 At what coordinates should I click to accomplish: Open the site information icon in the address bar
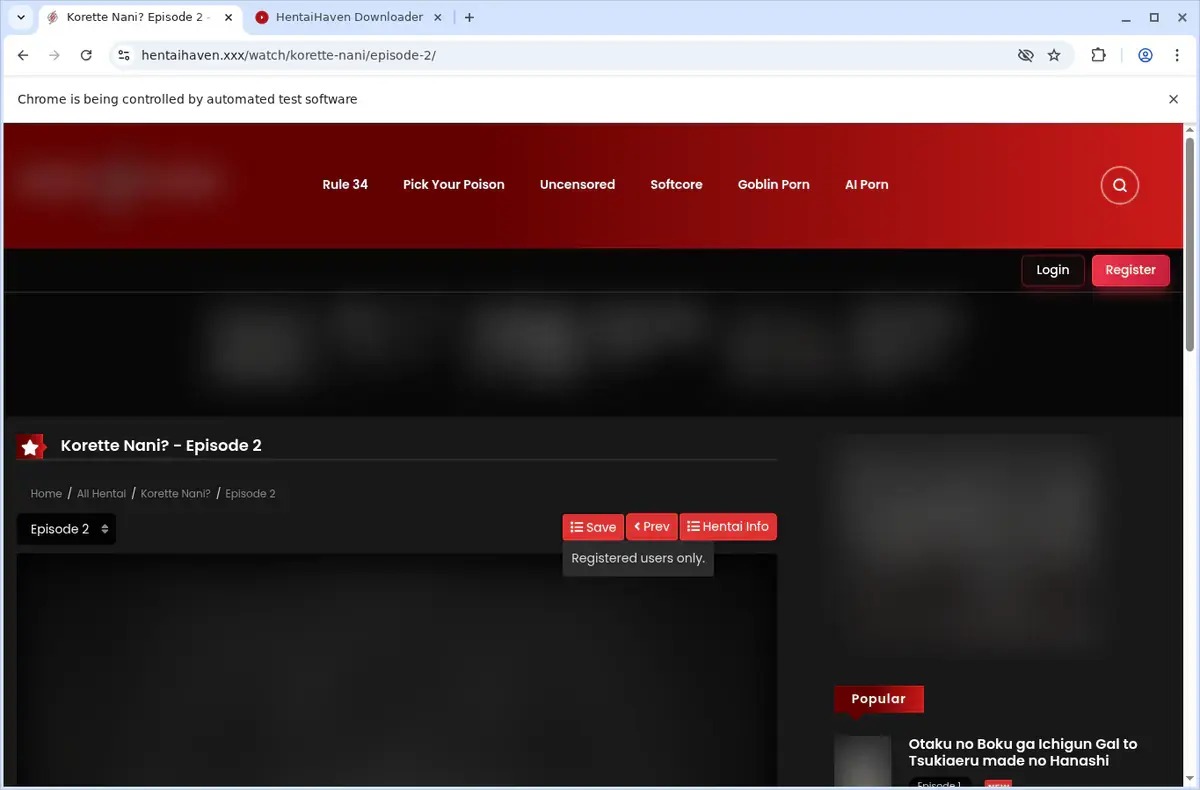coord(124,55)
